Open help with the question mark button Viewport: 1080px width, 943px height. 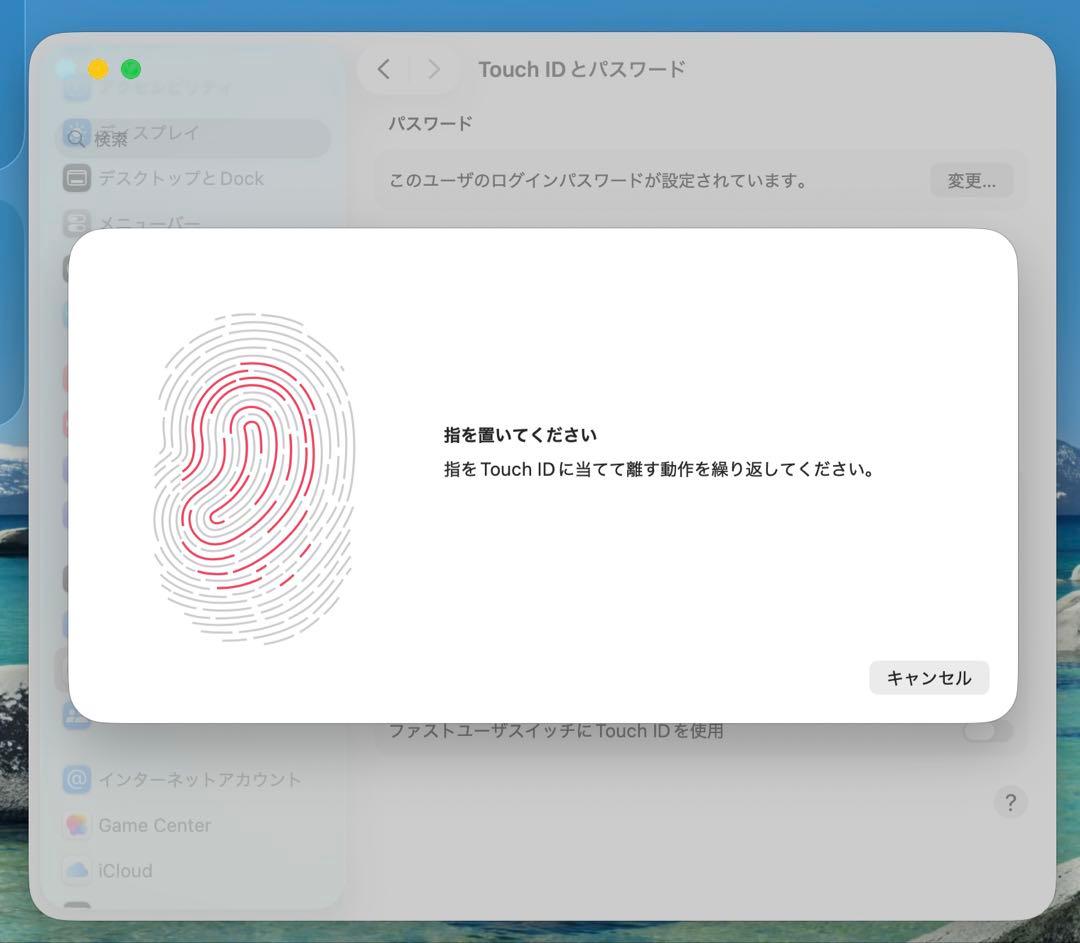coord(1010,802)
